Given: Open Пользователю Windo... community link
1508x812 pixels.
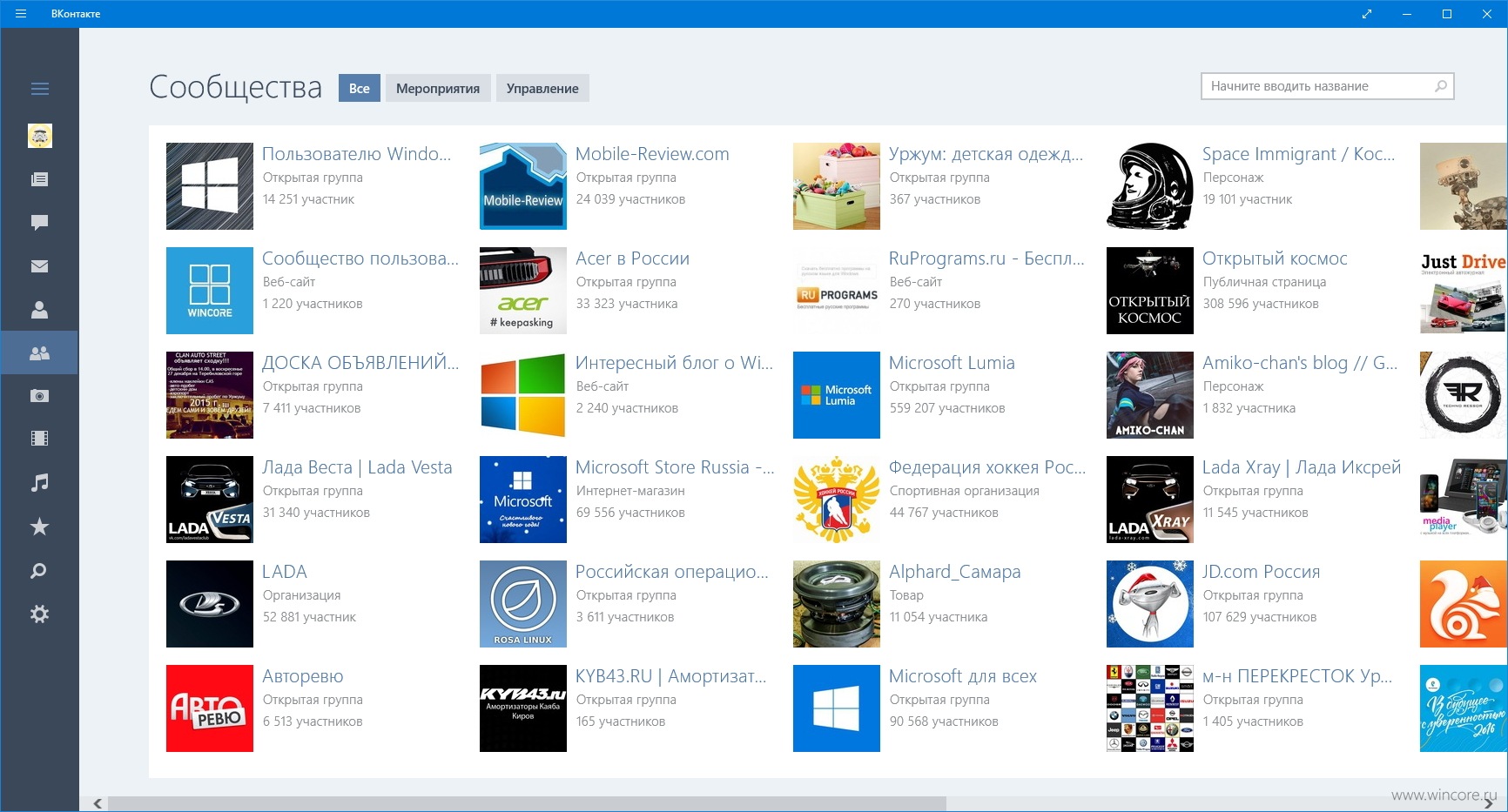Looking at the screenshot, I should 357,154.
